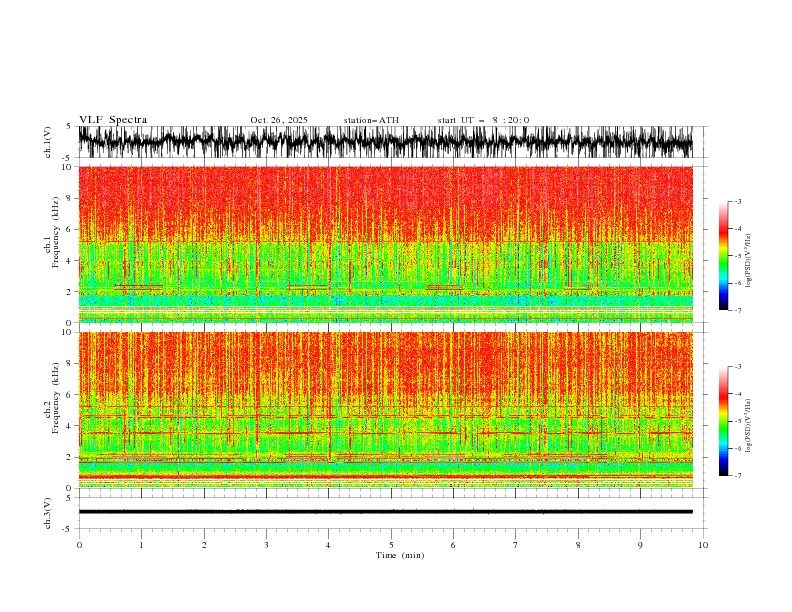The width and height of the screenshot is (792, 612).
Task: Click time axis tick label "1"
Action: (141, 545)
